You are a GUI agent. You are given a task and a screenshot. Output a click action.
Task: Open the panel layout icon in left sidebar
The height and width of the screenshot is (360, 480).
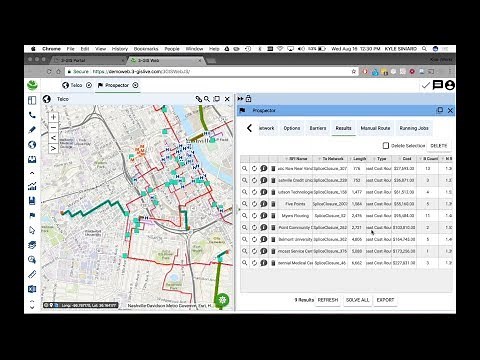32,100
